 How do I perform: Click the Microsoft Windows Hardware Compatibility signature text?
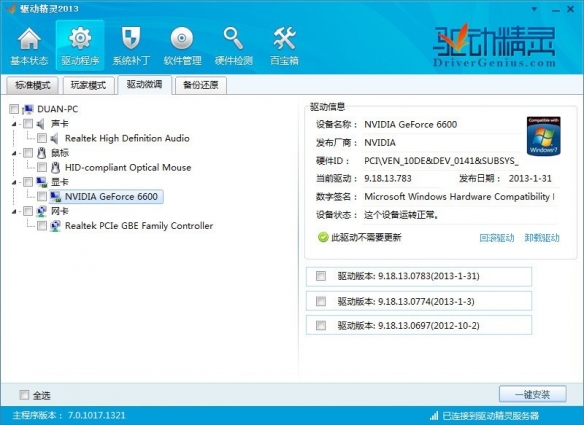[x=459, y=197]
